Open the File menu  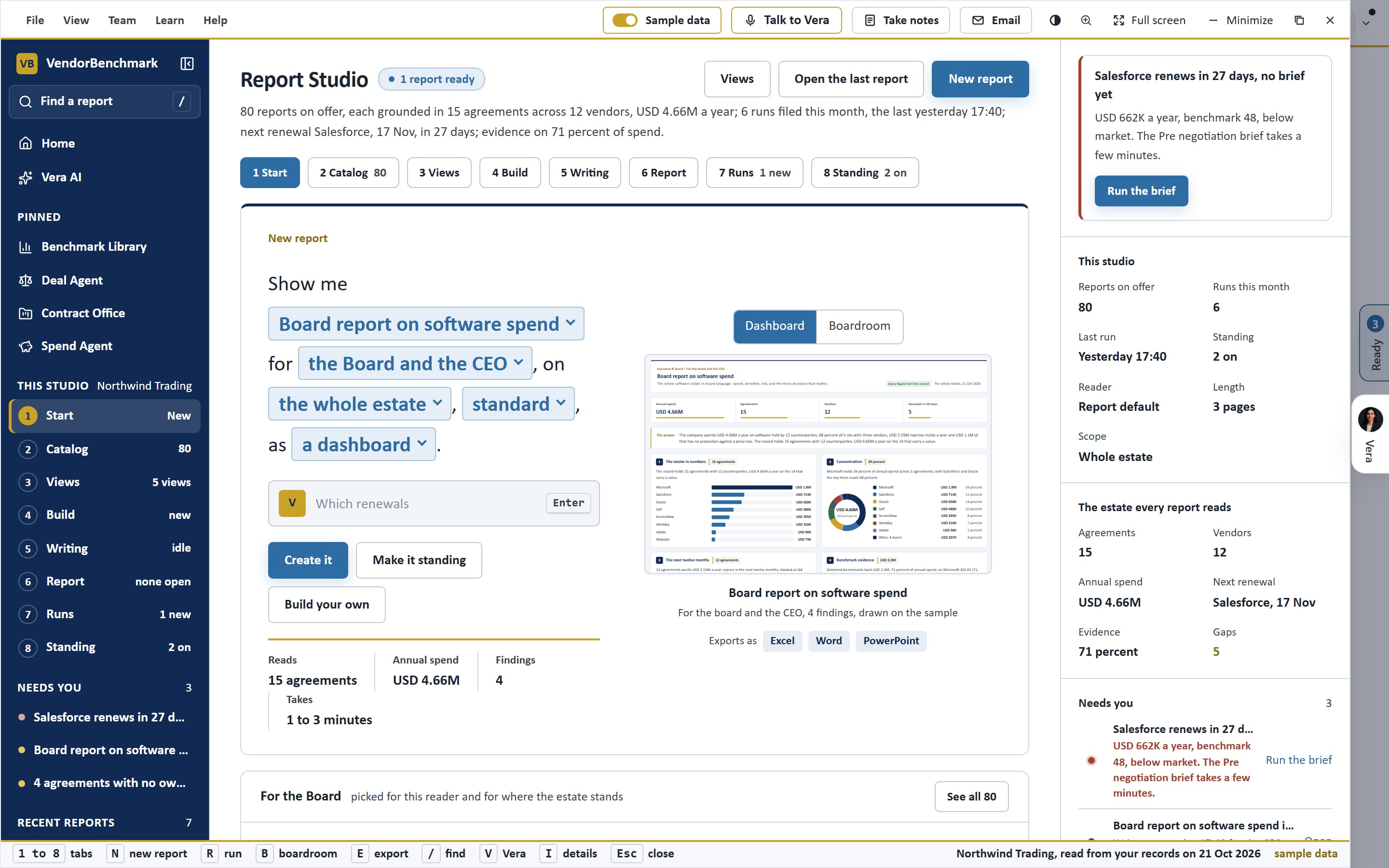tap(34, 20)
